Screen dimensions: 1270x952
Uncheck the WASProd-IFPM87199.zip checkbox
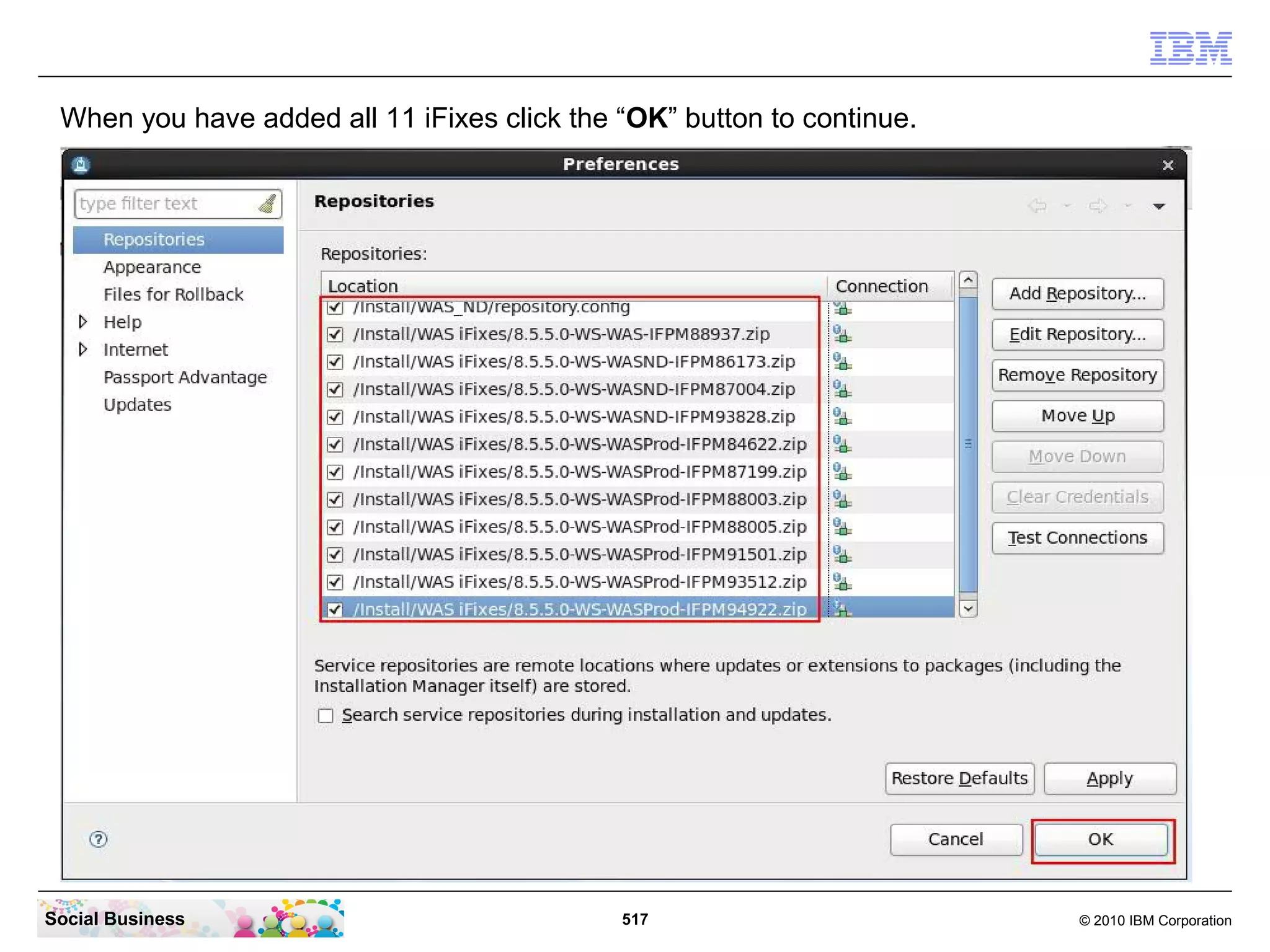point(335,472)
